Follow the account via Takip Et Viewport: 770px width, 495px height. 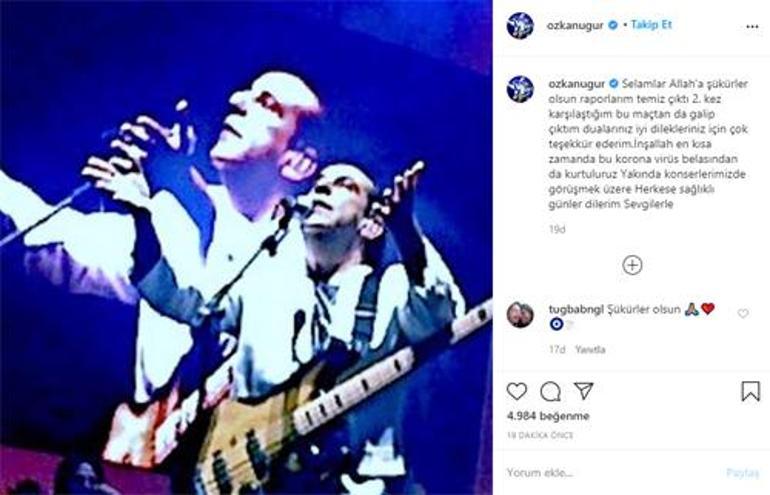[x=651, y=25]
